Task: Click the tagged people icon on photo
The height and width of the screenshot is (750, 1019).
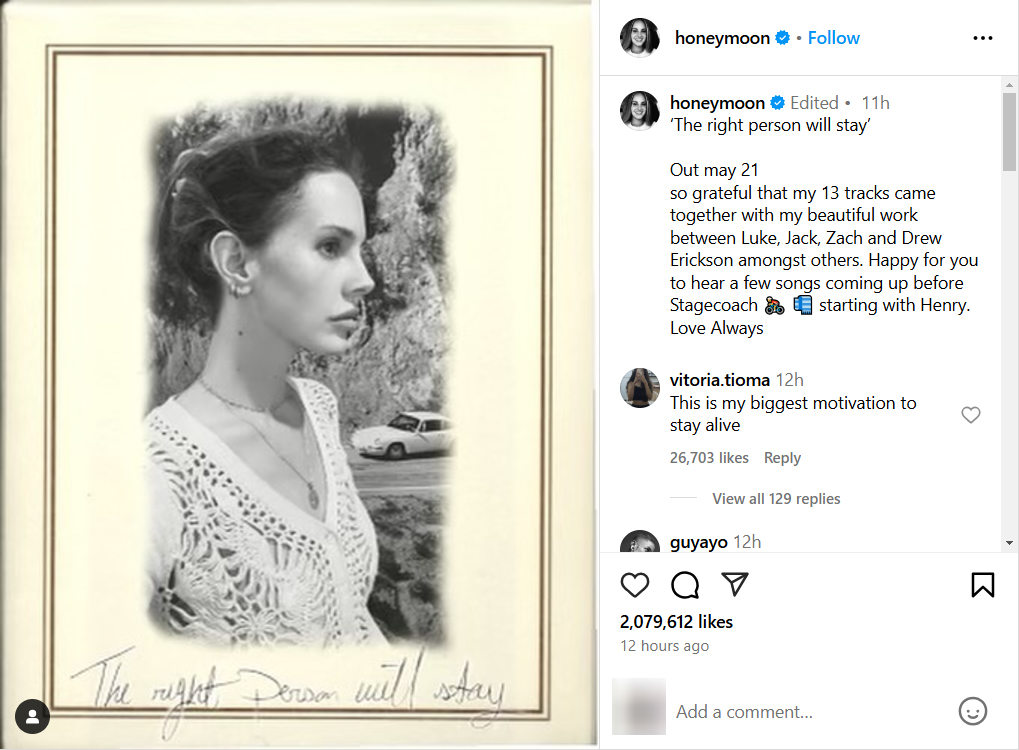Action: (x=32, y=716)
